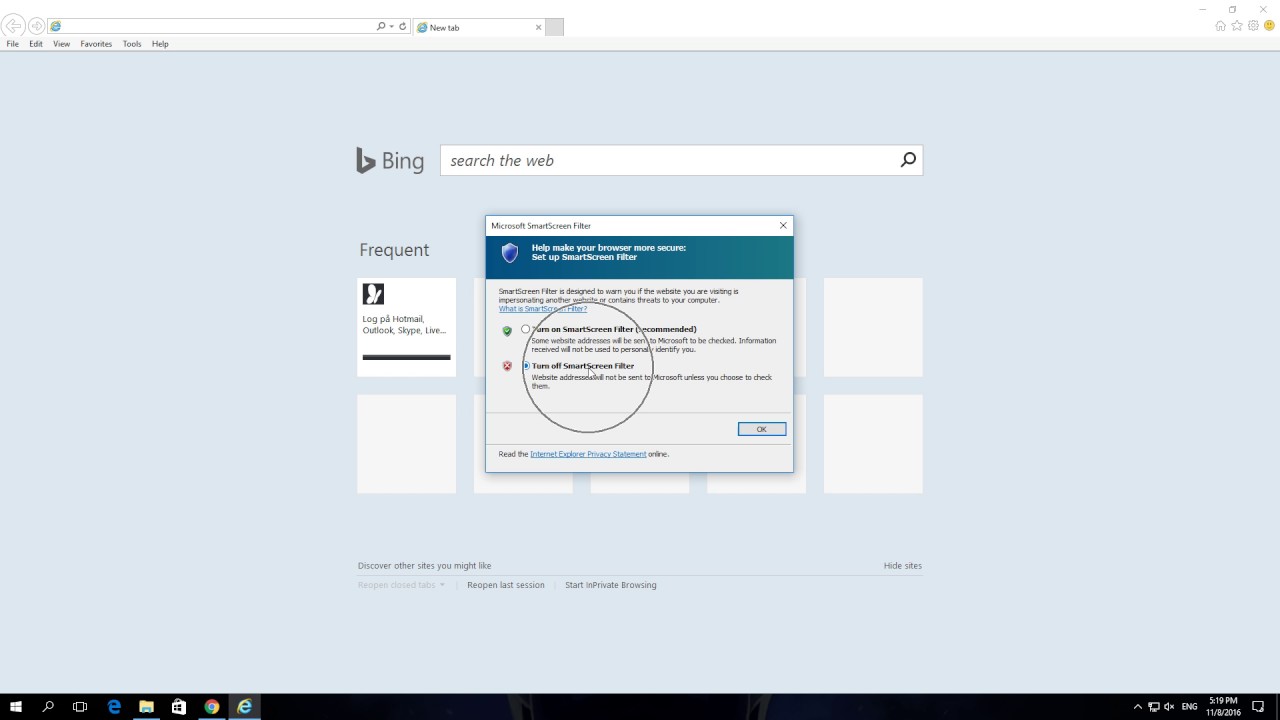Open the Tools menu

pyautogui.click(x=132, y=44)
